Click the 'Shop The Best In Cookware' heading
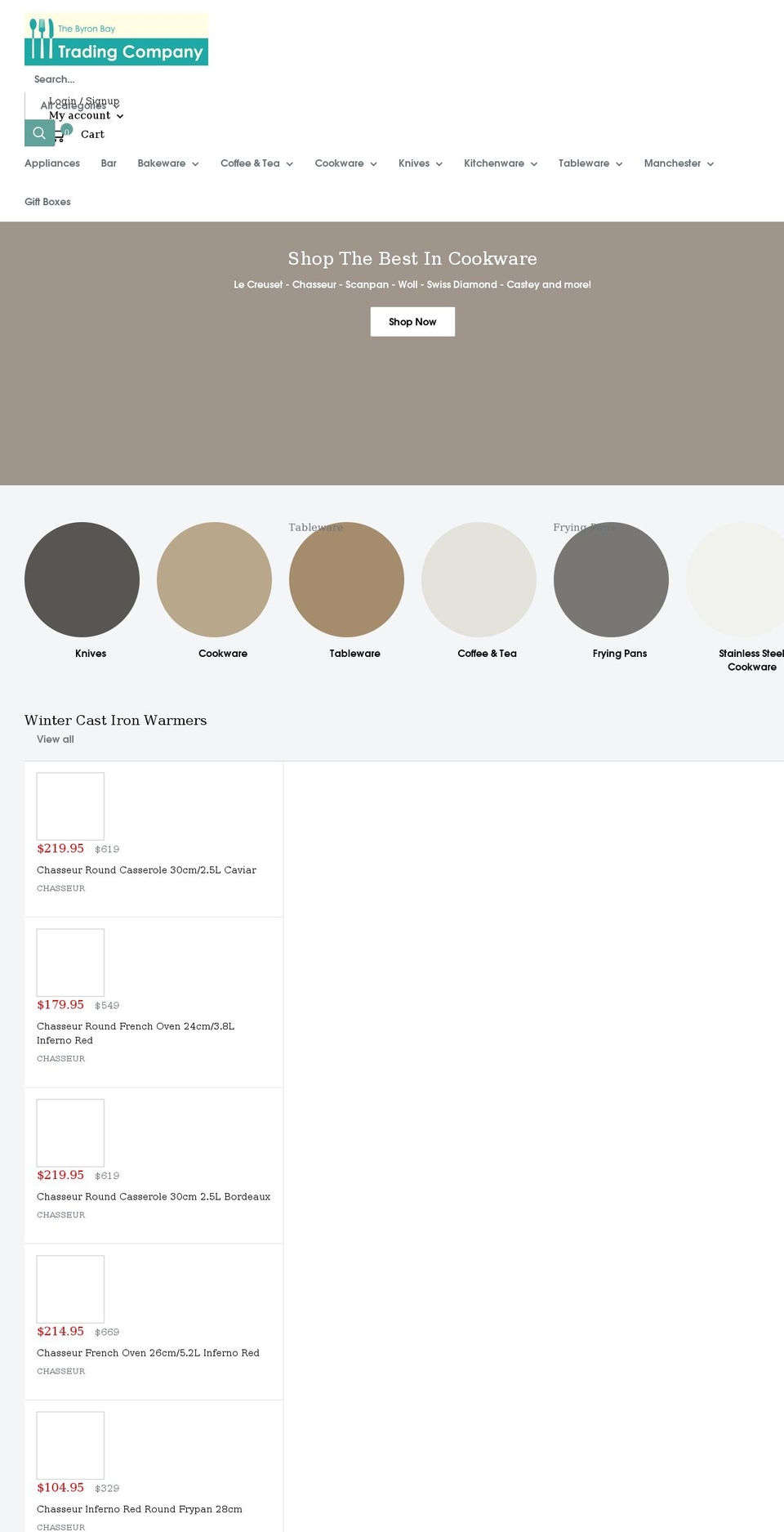The image size is (784, 1532). [x=412, y=258]
